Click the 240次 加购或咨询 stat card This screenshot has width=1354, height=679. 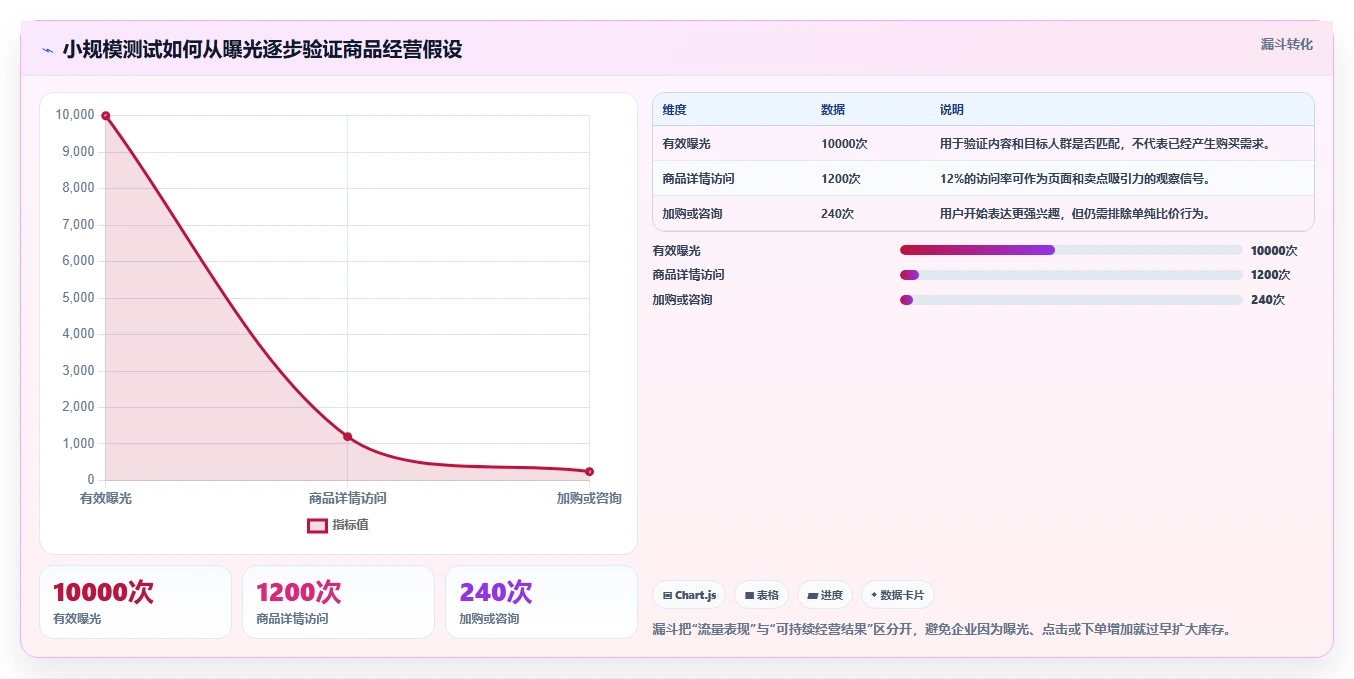pos(541,602)
